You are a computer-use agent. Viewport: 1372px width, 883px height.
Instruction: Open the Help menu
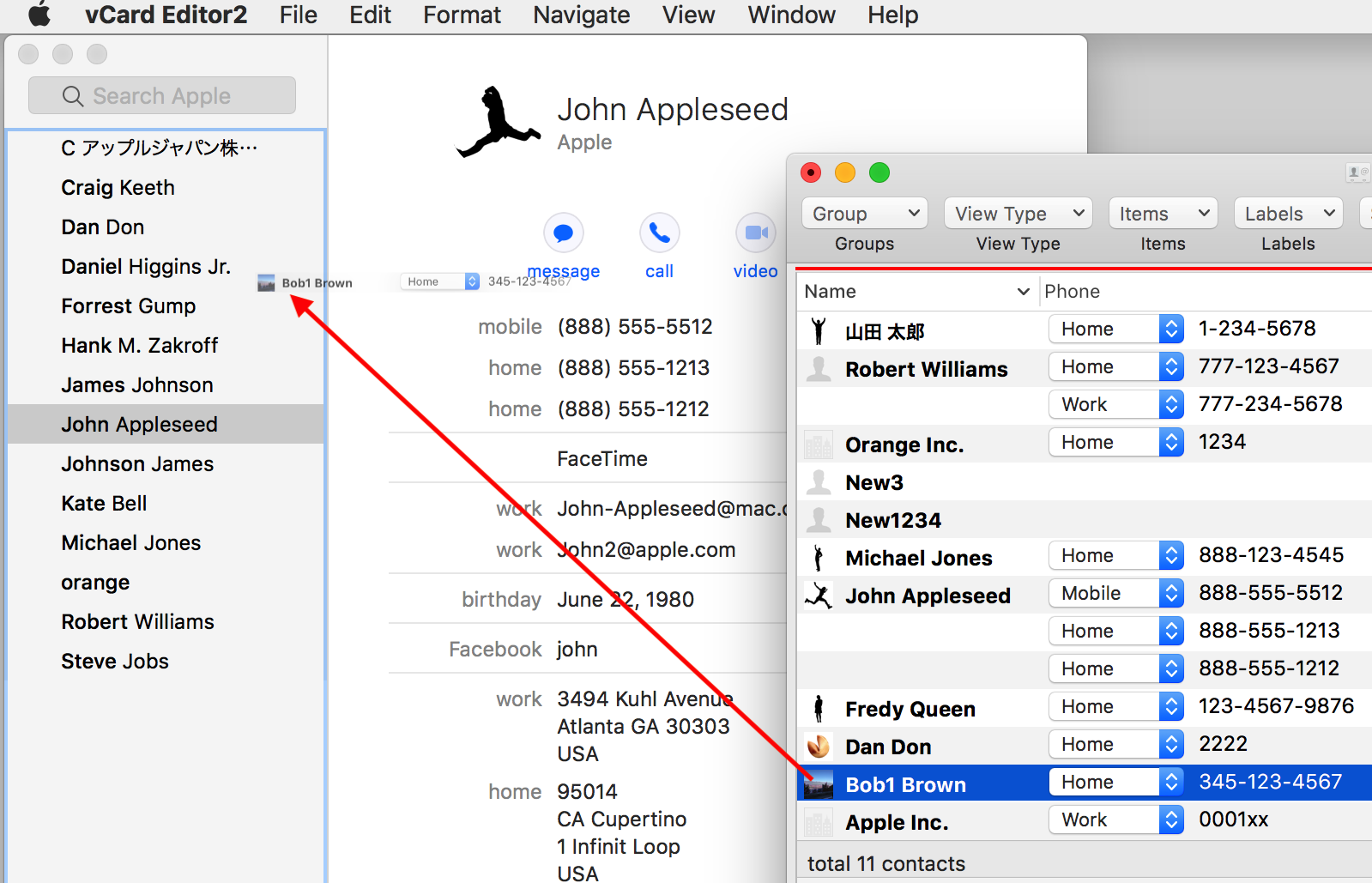(x=892, y=15)
